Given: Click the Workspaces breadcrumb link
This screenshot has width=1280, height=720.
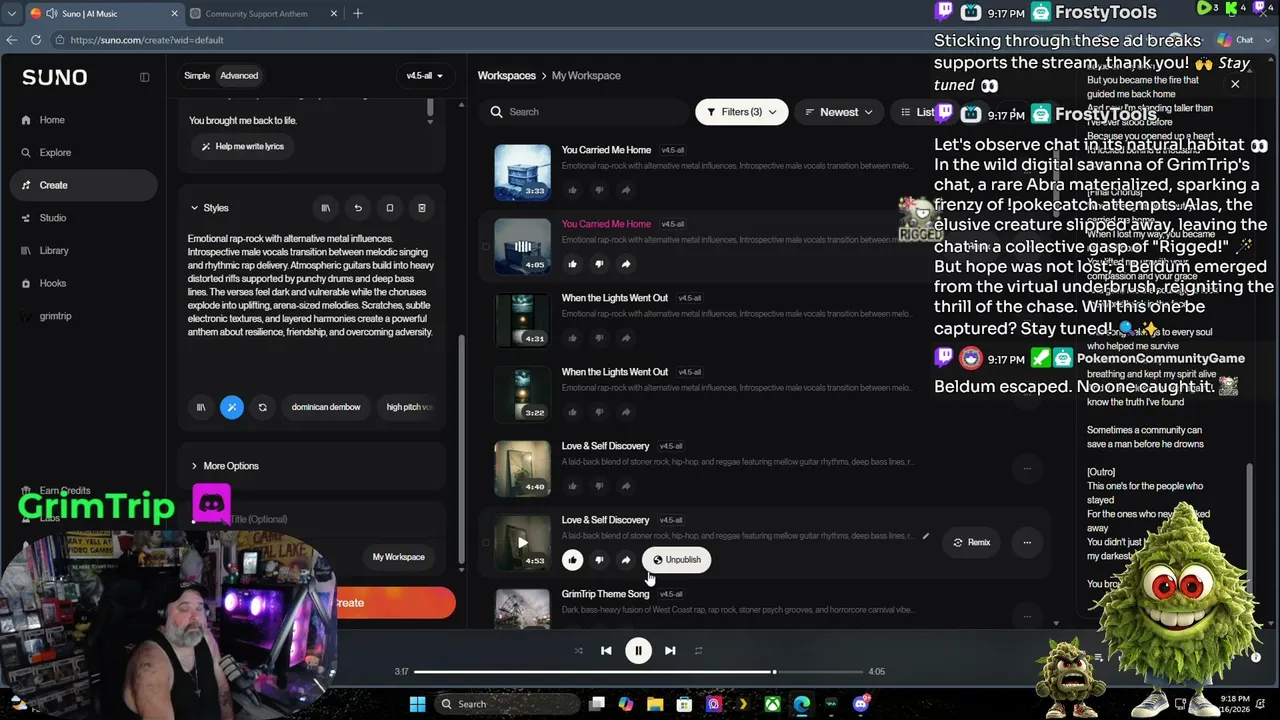Looking at the screenshot, I should tap(507, 76).
